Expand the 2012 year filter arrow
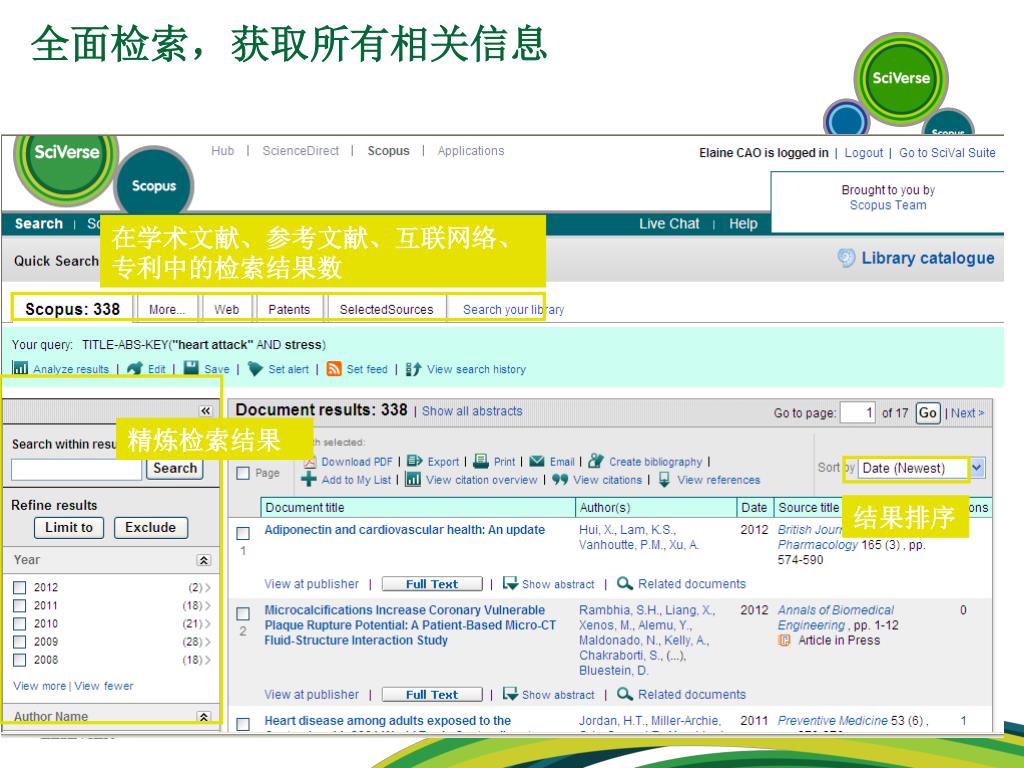 [208, 587]
